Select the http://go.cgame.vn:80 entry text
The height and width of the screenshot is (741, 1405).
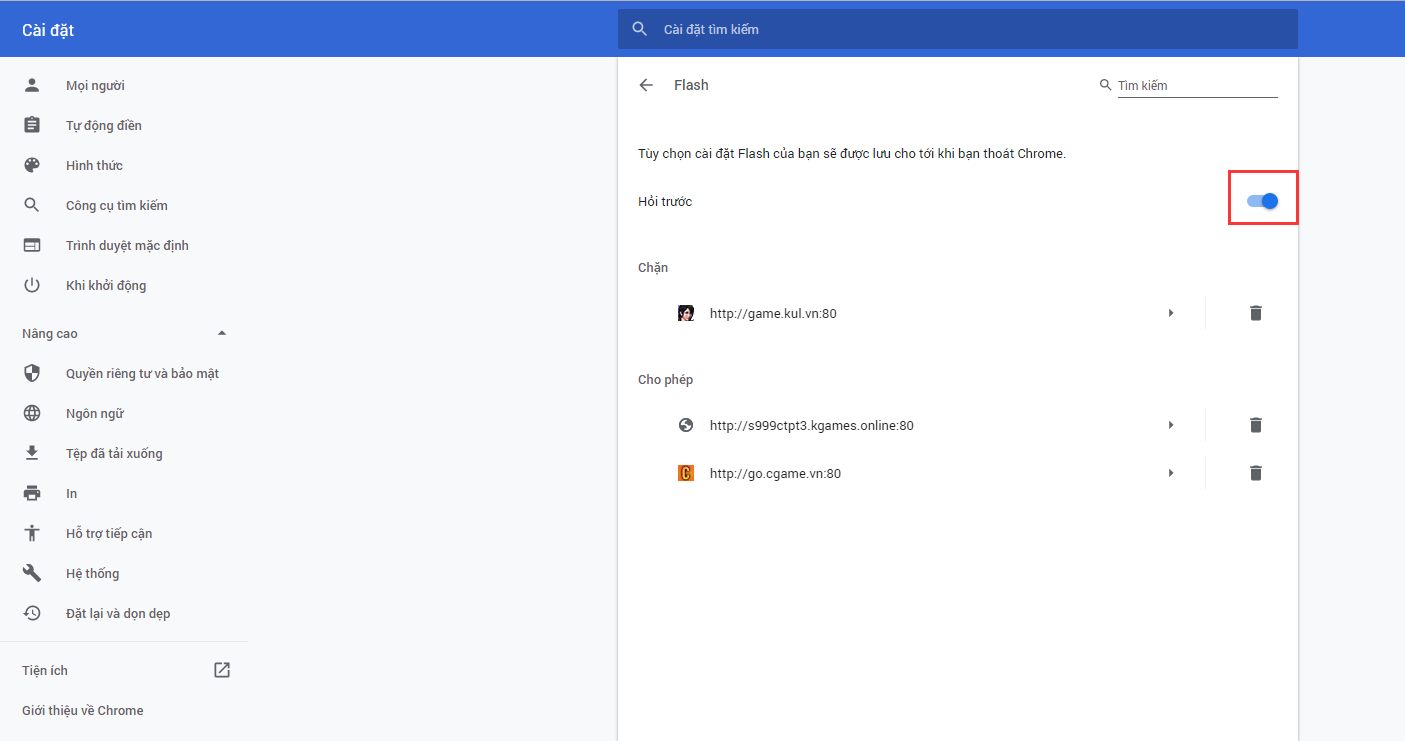pos(775,473)
